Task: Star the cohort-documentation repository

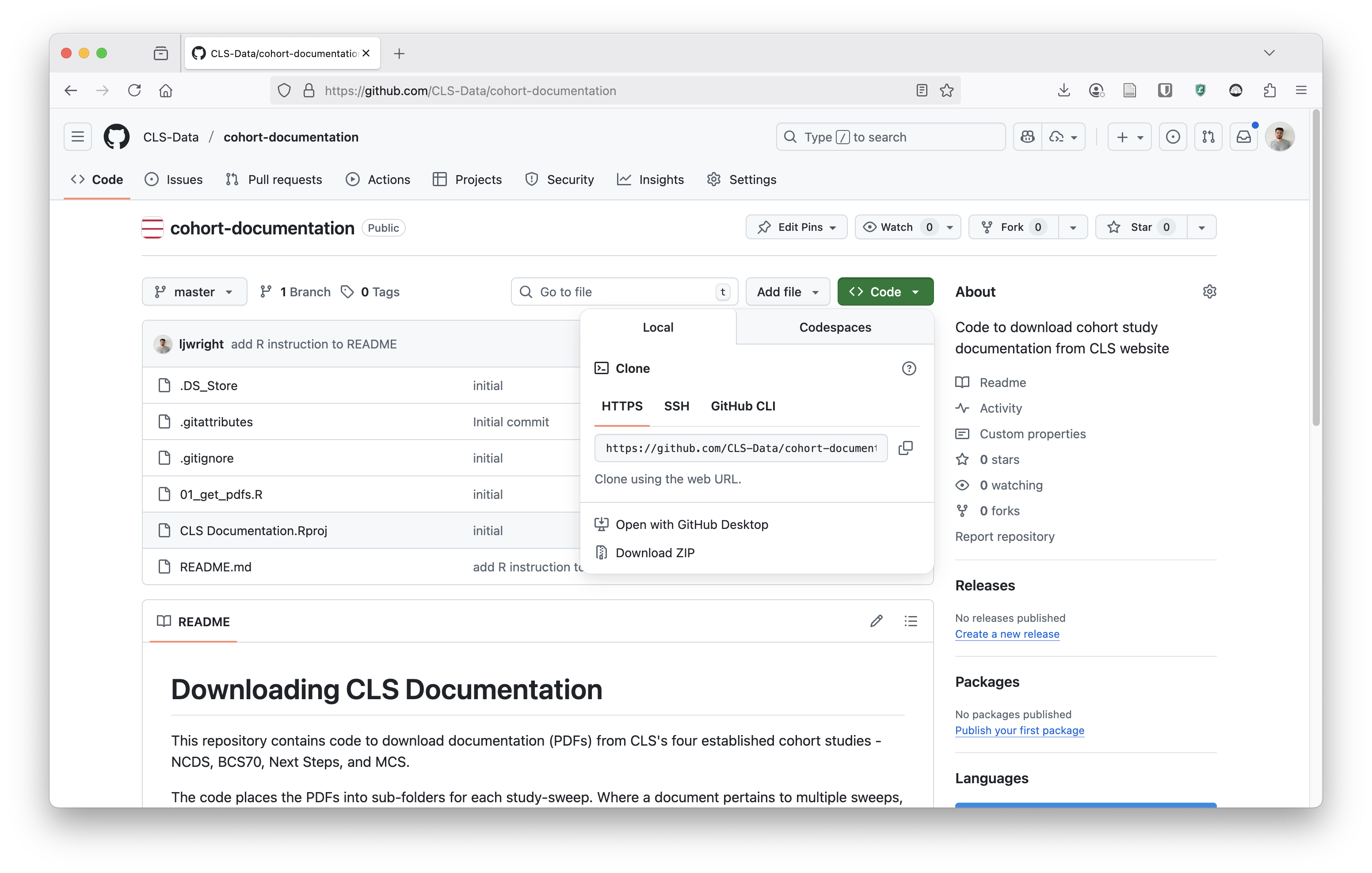Action: click(1141, 227)
